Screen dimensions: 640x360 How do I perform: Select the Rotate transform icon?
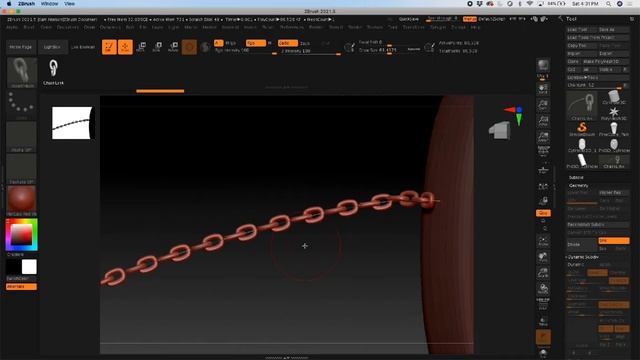click(x=173, y=47)
